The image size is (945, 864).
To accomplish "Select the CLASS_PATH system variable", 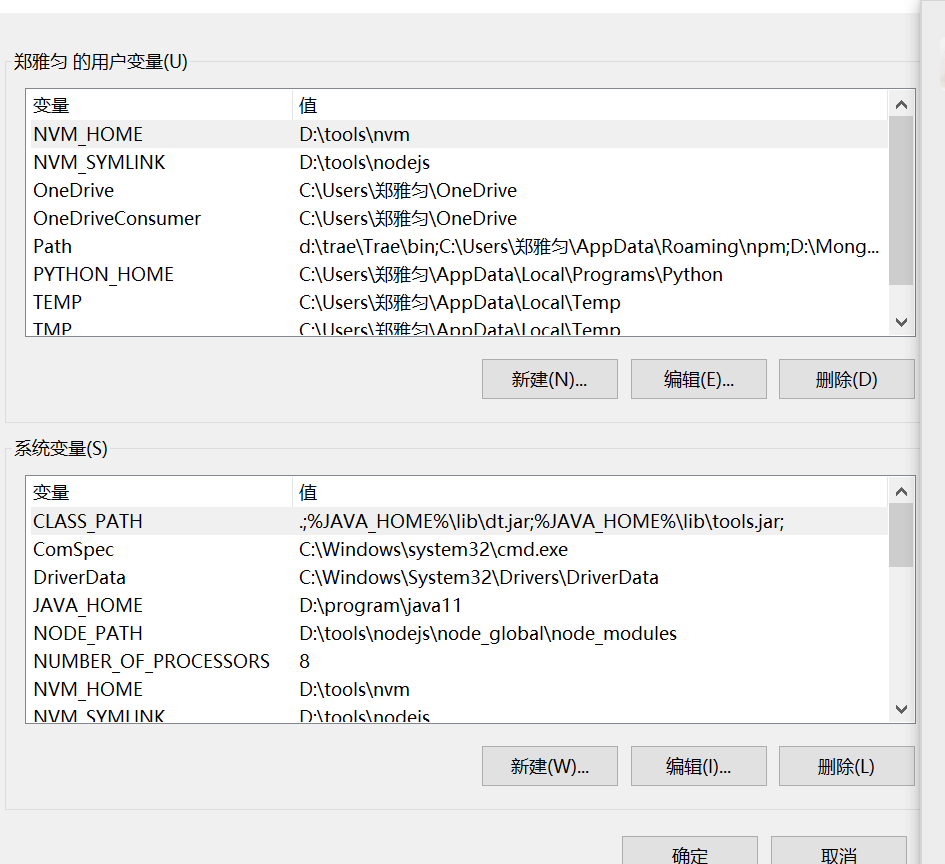I will click(150, 521).
